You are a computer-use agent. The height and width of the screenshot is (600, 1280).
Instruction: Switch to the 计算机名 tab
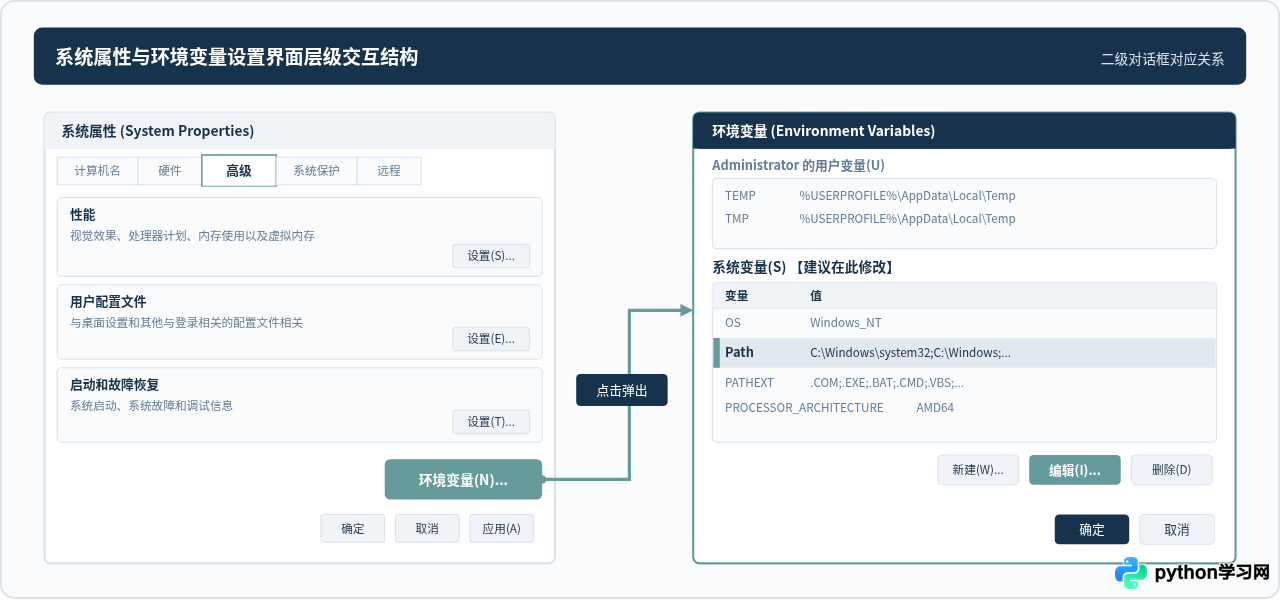(x=97, y=171)
